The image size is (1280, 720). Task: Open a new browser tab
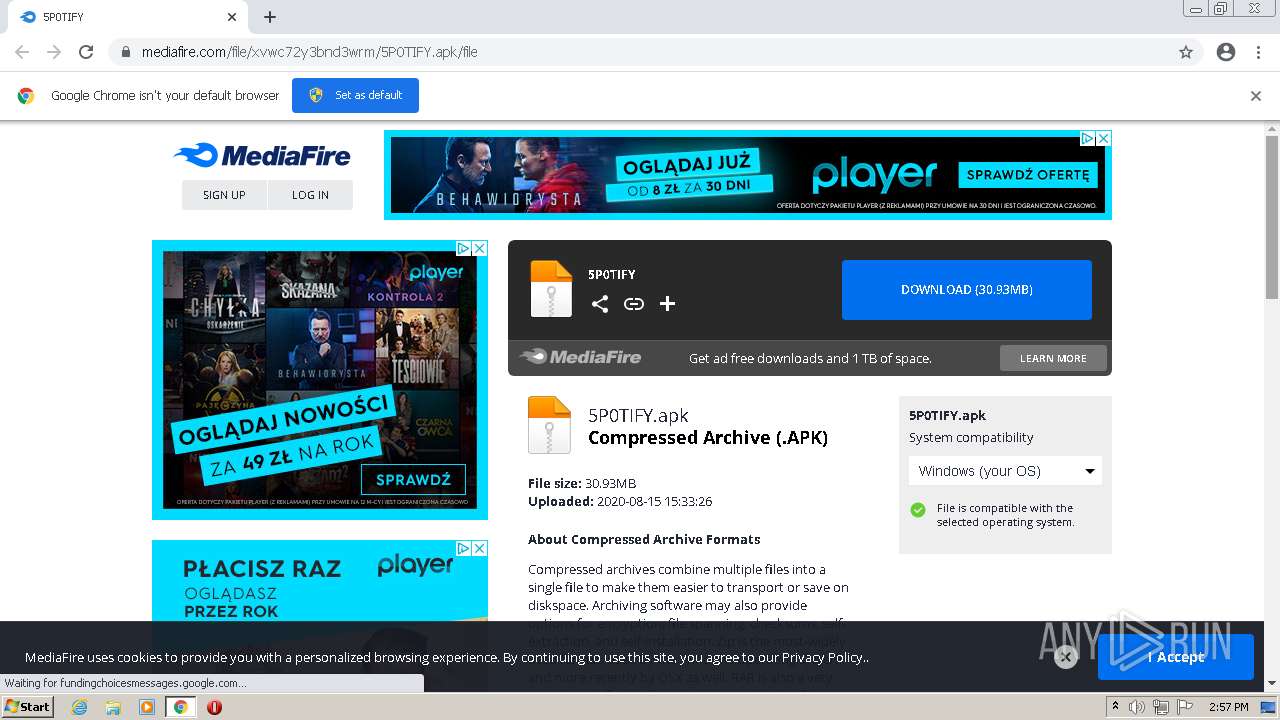coord(270,17)
